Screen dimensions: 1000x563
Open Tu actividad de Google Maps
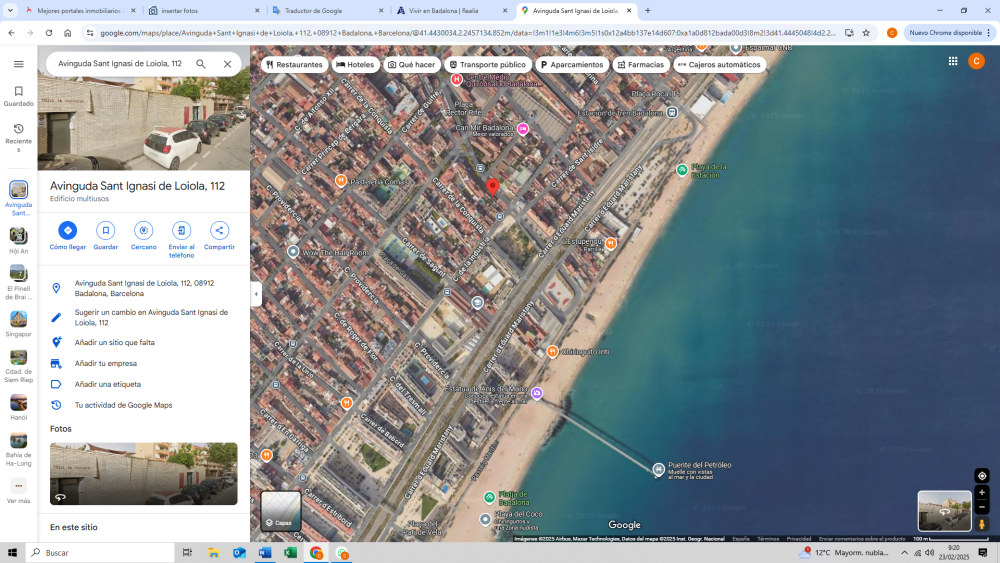click(x=144, y=405)
